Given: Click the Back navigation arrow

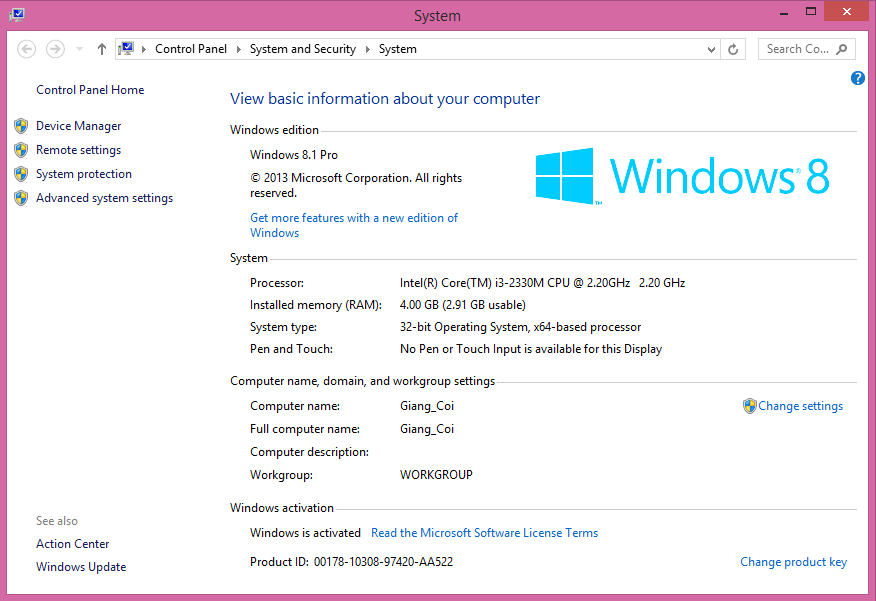Looking at the screenshot, I should (x=26, y=48).
